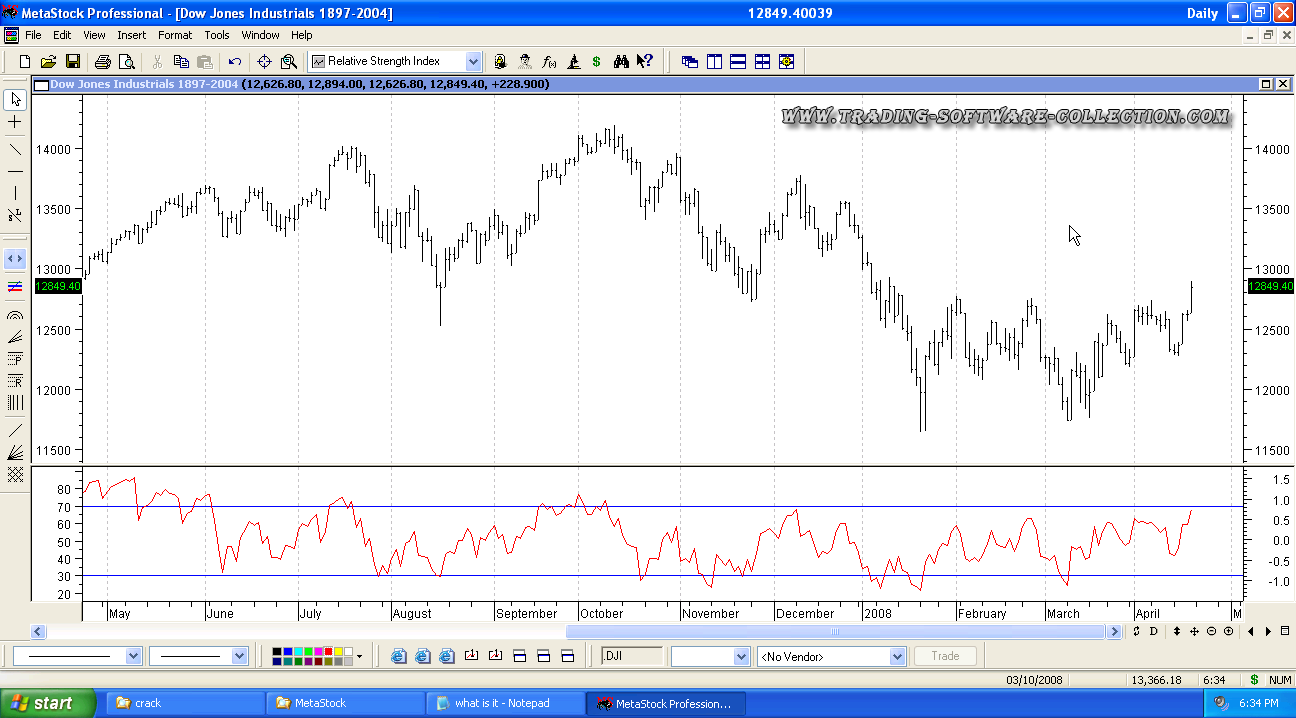
Task: Click the Print icon in toolbar
Action: [x=102, y=62]
